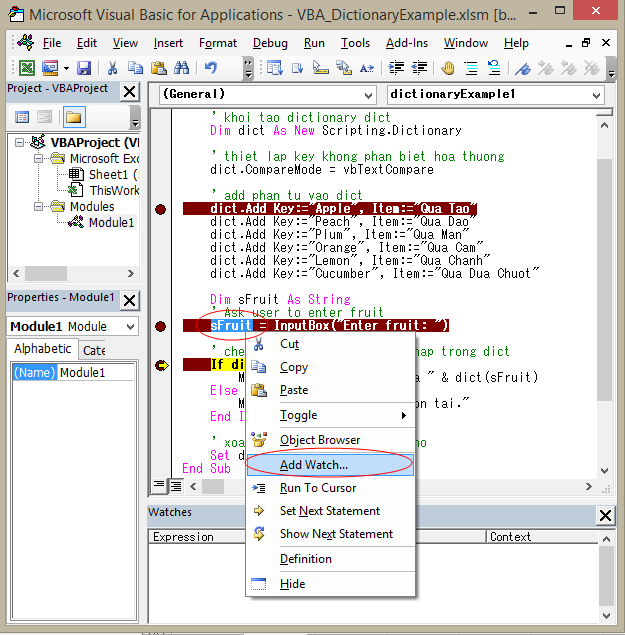Screen dimensions: 625x635
Task: Choose Show Next Statement in context menu
Action: point(330,534)
